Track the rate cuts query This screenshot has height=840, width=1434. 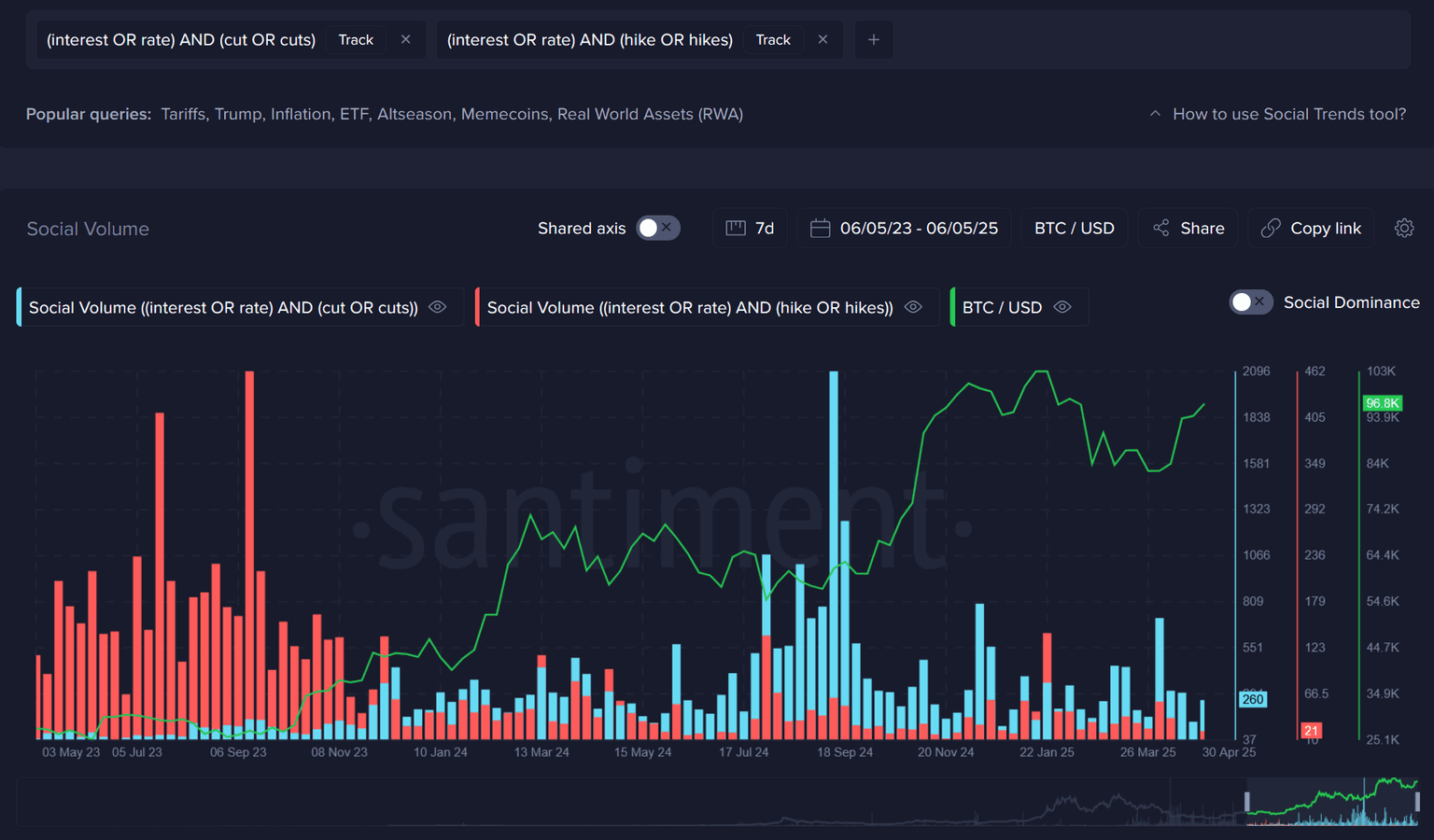tap(356, 39)
